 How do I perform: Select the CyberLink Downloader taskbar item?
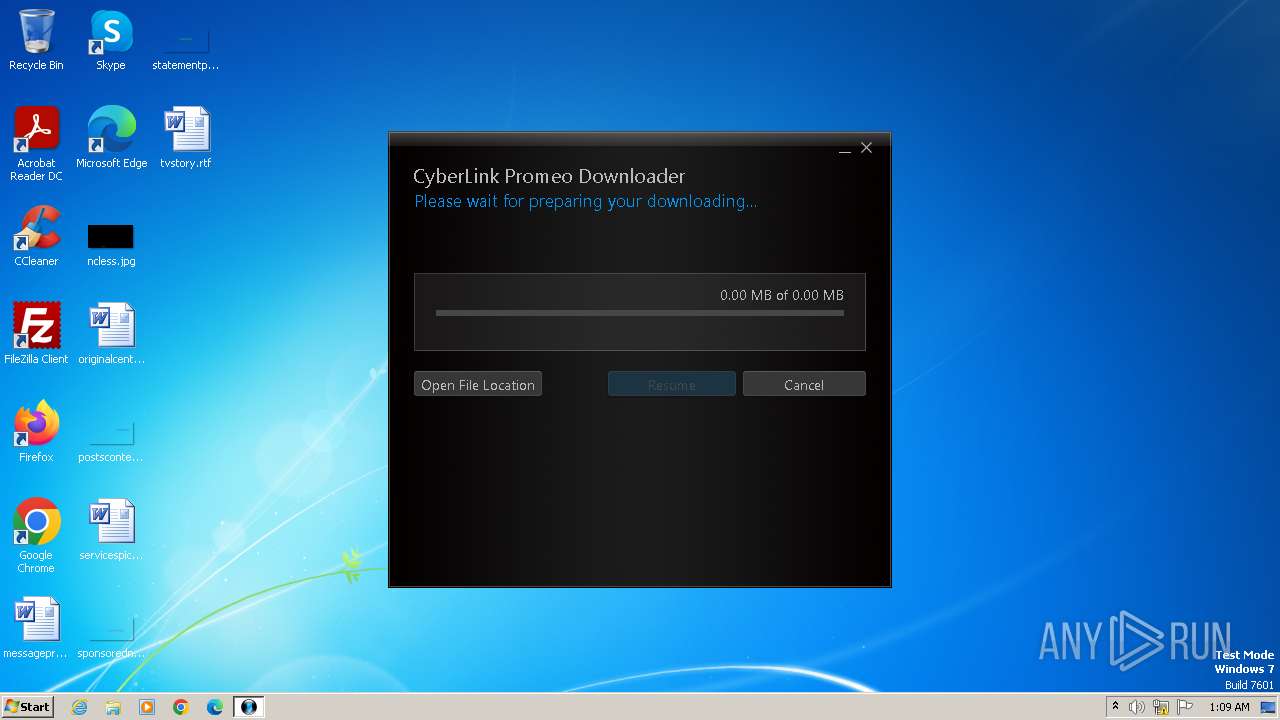248,707
